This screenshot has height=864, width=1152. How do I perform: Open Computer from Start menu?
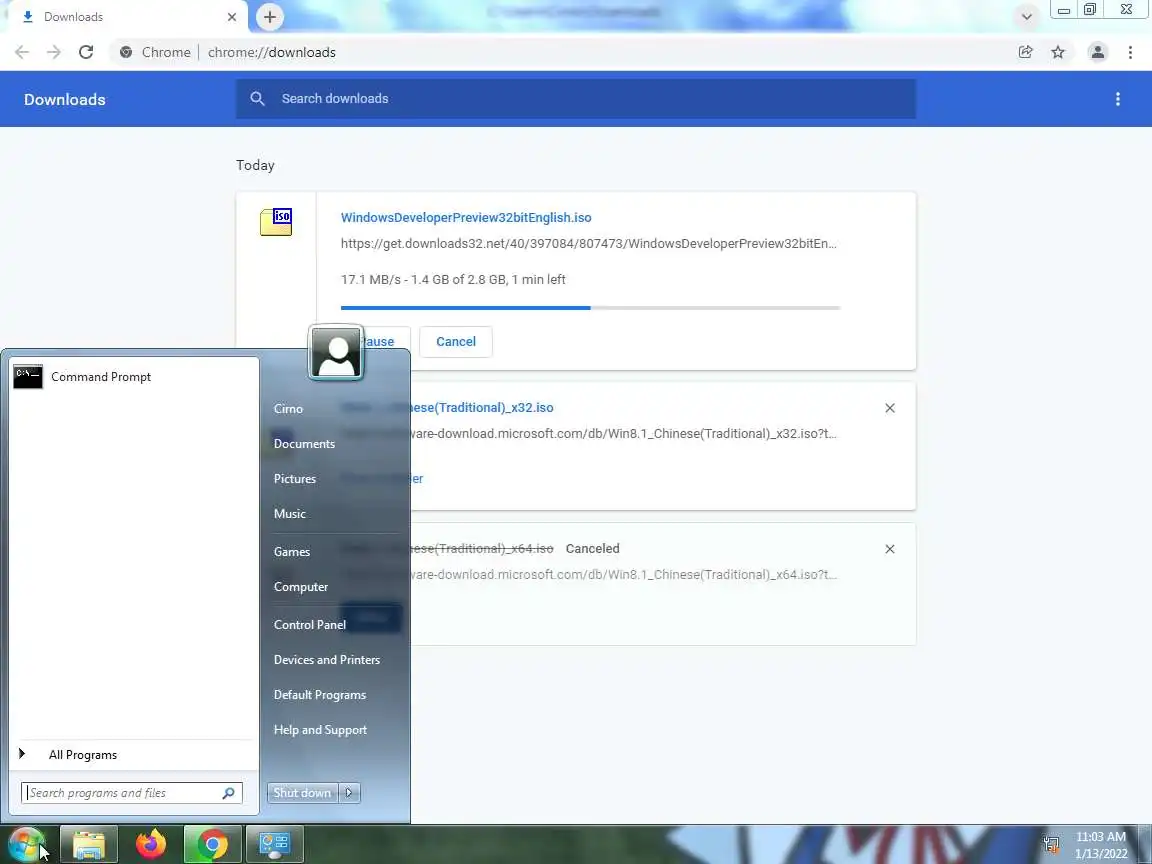[300, 587]
